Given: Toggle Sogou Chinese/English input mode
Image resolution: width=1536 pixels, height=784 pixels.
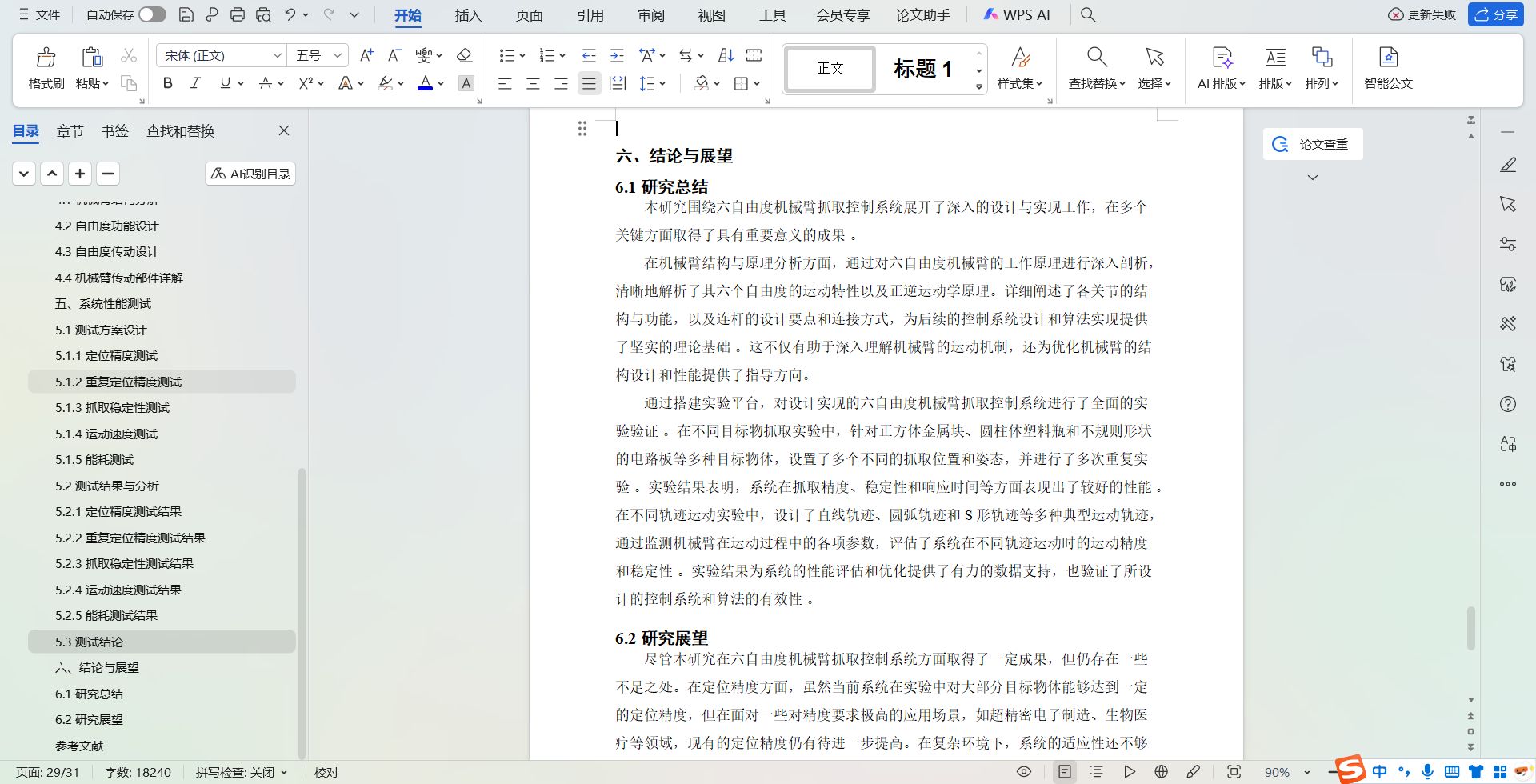Looking at the screenshot, I should (1380, 772).
